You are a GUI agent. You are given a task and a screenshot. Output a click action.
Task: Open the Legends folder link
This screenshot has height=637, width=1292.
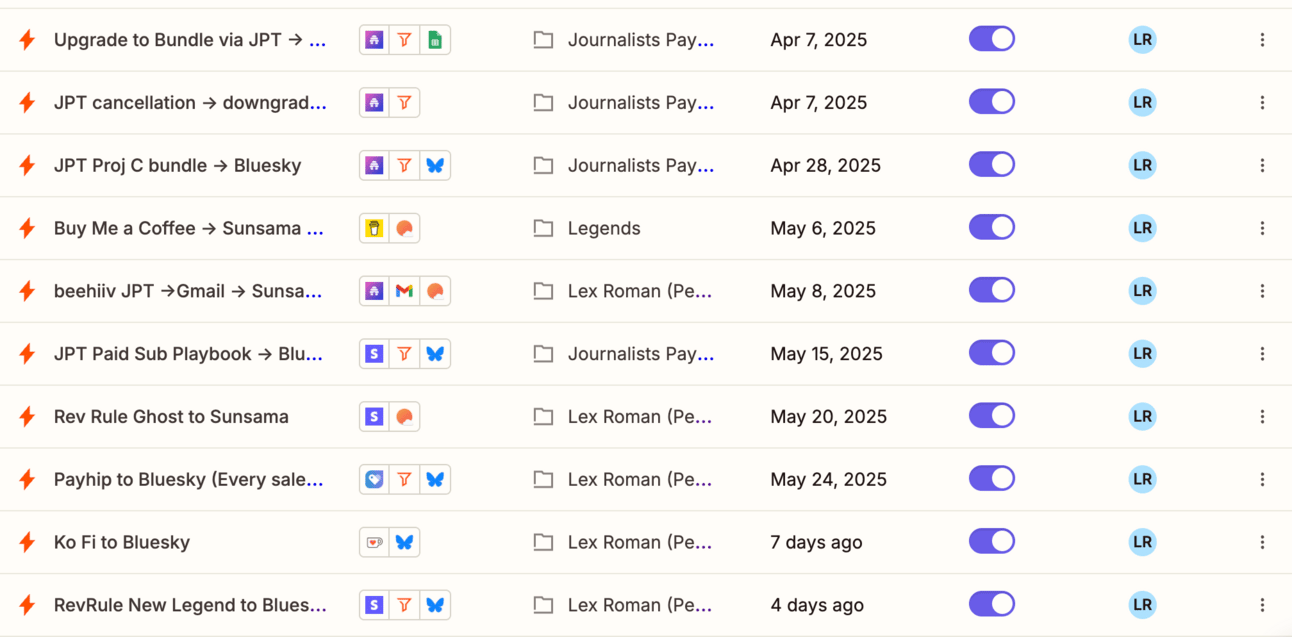(604, 229)
